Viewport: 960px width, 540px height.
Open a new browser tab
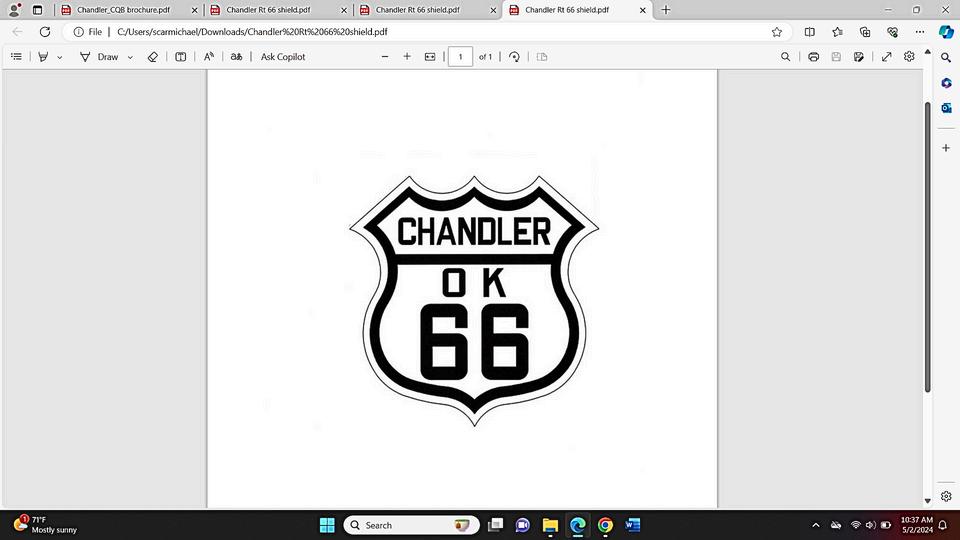[666, 10]
